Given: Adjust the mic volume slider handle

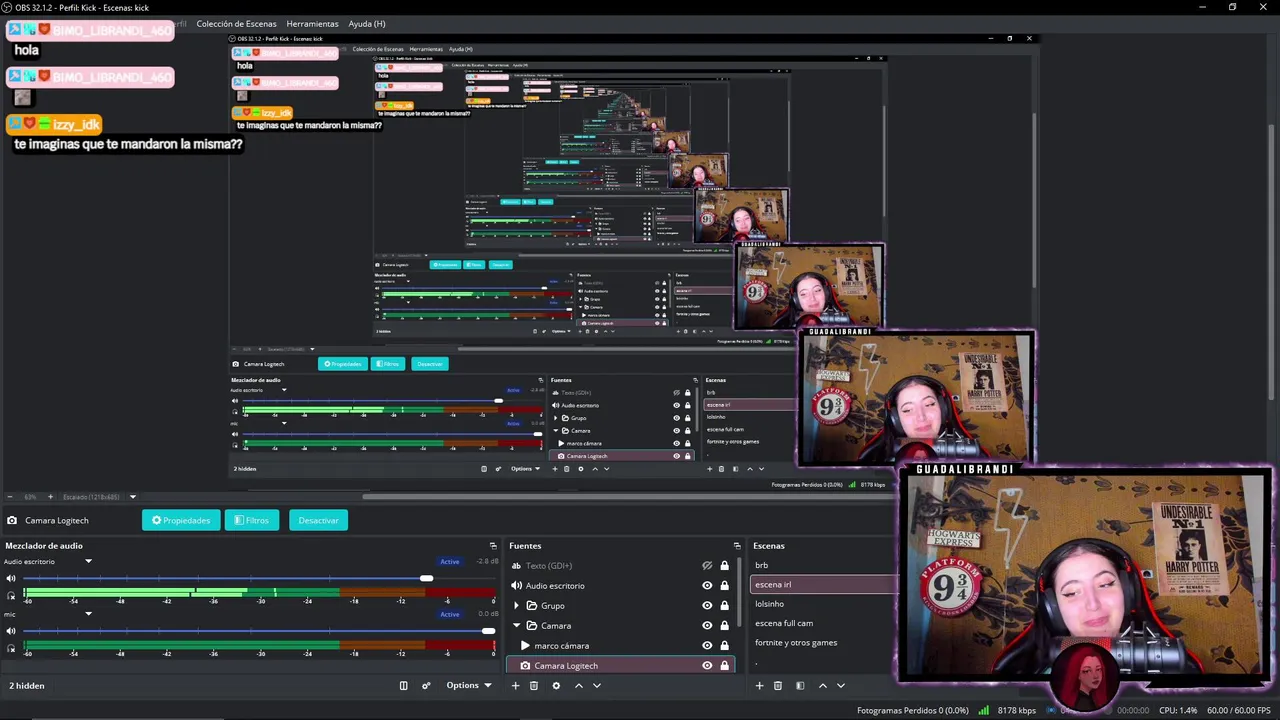Looking at the screenshot, I should 488,631.
